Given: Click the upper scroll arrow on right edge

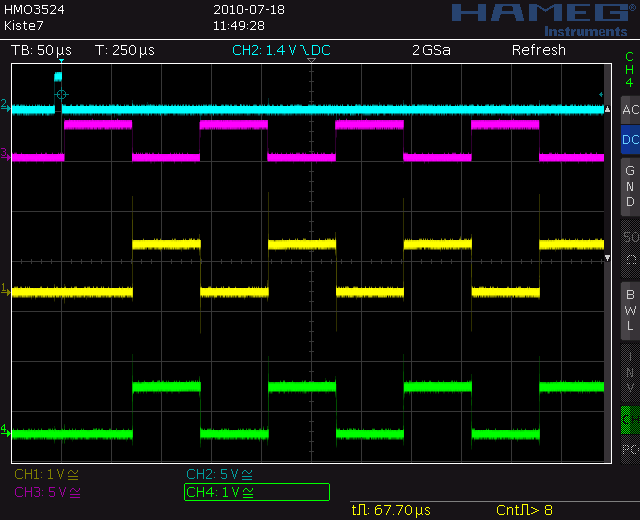Looking at the screenshot, I should click(607, 109).
